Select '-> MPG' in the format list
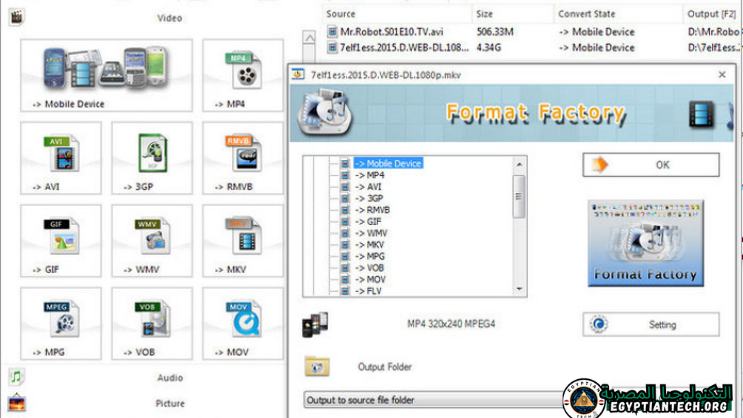The image size is (743, 418). [370, 256]
